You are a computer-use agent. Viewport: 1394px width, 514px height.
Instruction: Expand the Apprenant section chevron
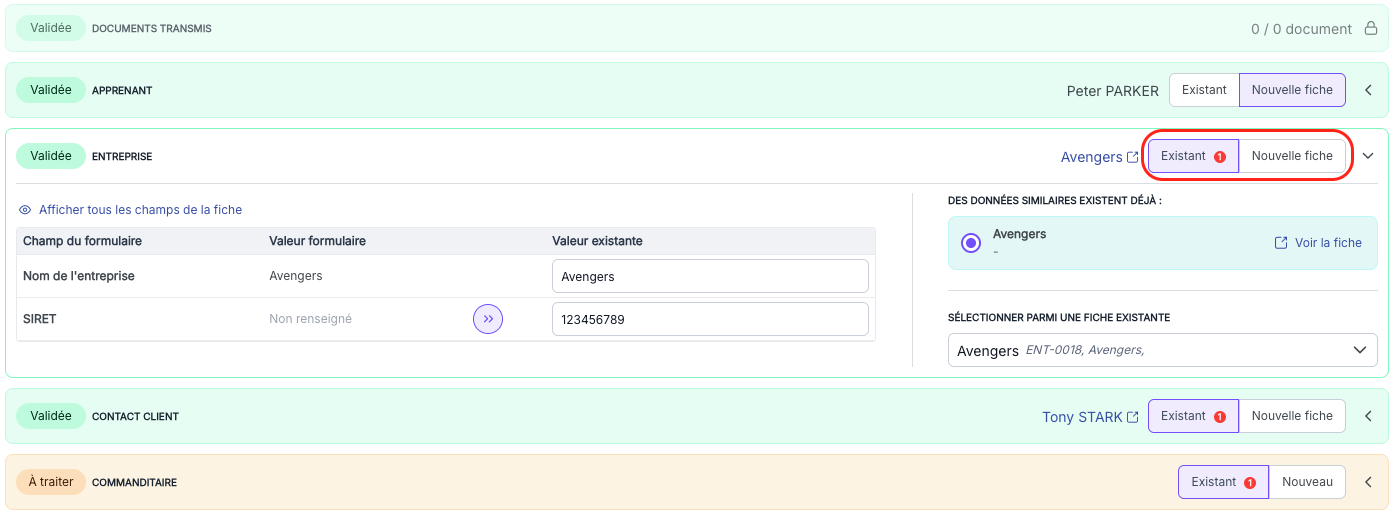click(1368, 90)
